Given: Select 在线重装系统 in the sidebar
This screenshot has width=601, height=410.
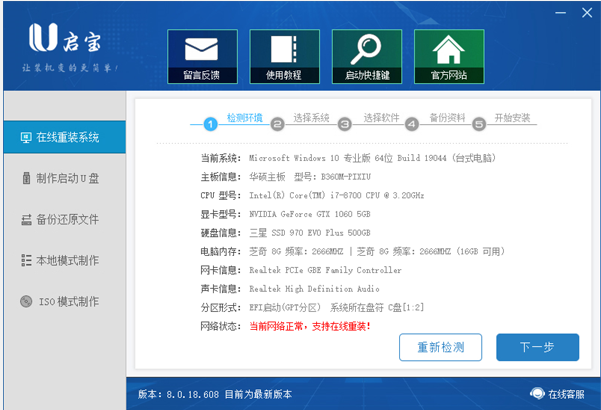Looking at the screenshot, I should point(64,137).
